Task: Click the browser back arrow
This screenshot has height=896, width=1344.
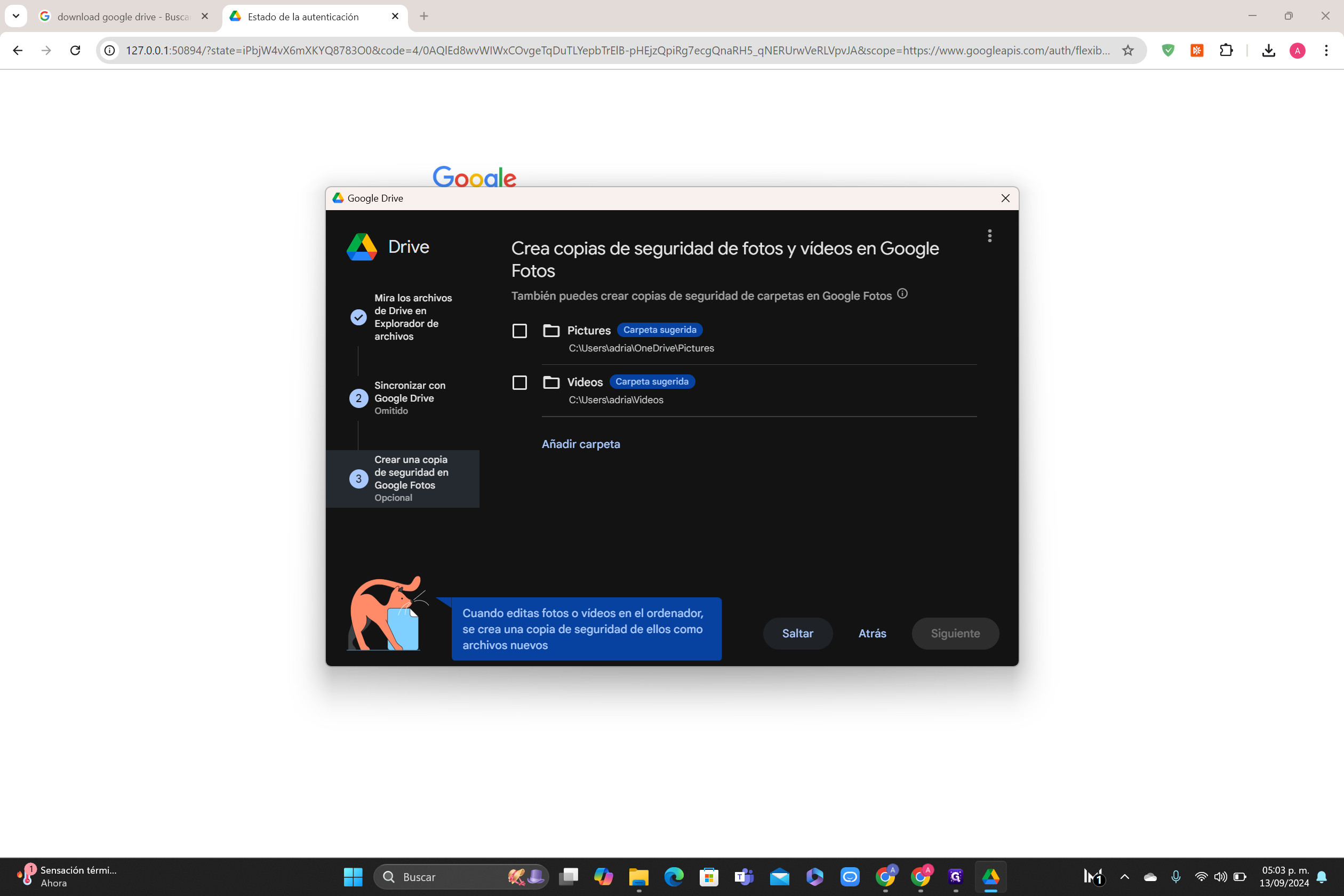Action: pyautogui.click(x=18, y=50)
